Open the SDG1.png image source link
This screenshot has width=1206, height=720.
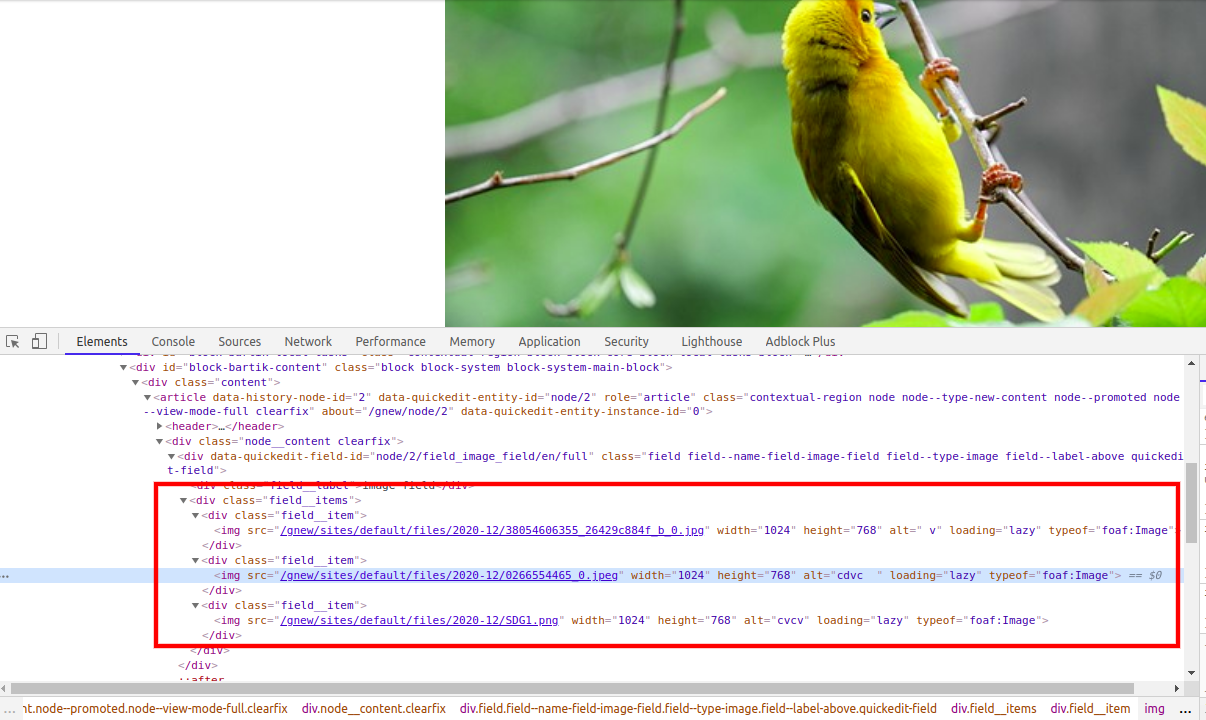tap(420, 620)
